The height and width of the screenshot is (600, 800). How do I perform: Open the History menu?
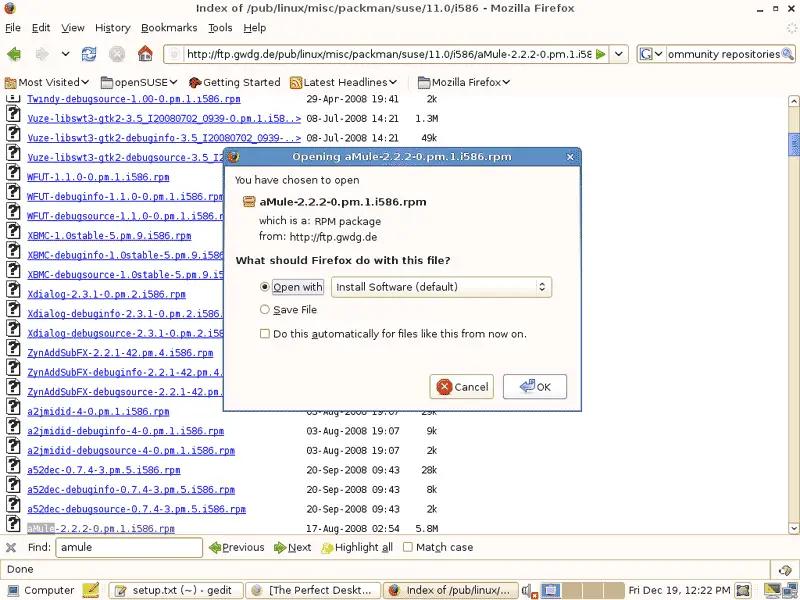(x=113, y=28)
